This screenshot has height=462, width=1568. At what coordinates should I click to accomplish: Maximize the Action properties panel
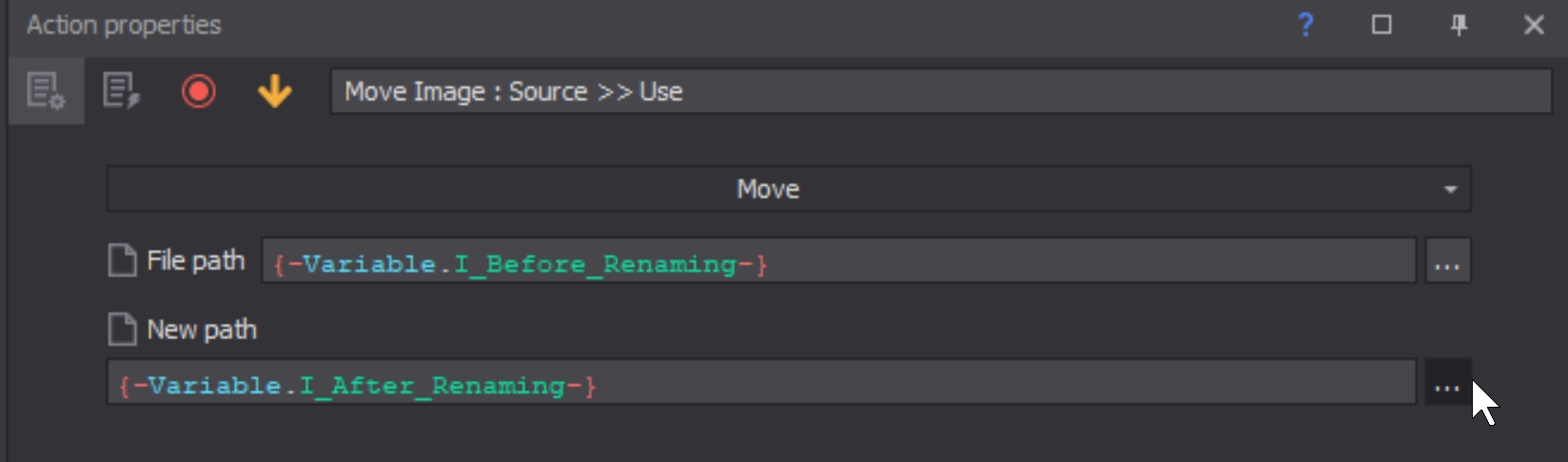pyautogui.click(x=1381, y=25)
